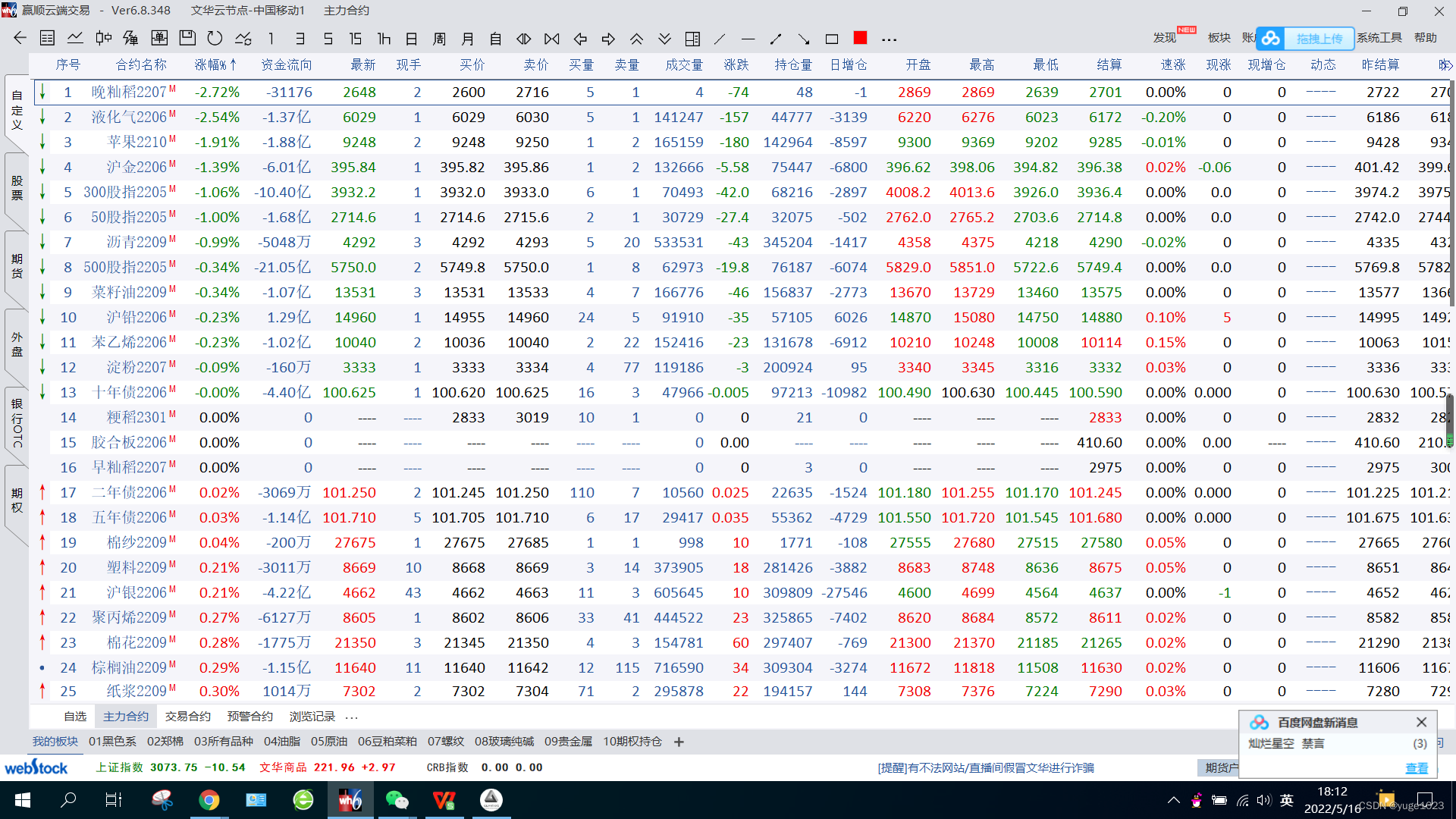Select the 棕榈油2209 contract row
This screenshot has width=1456, height=819.
[x=742, y=668]
